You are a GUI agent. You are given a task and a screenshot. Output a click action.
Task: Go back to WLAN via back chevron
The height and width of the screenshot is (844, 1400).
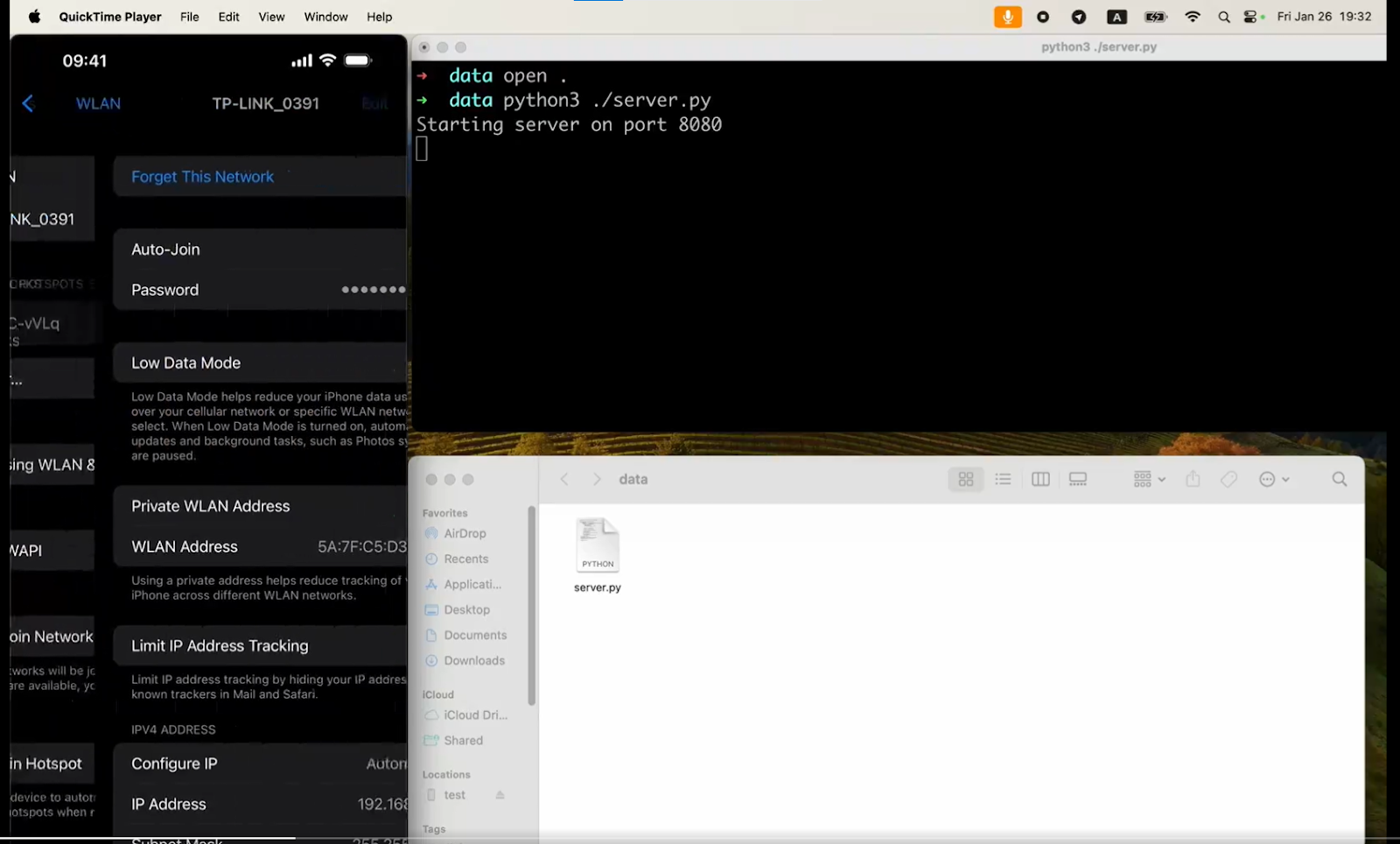[28, 103]
